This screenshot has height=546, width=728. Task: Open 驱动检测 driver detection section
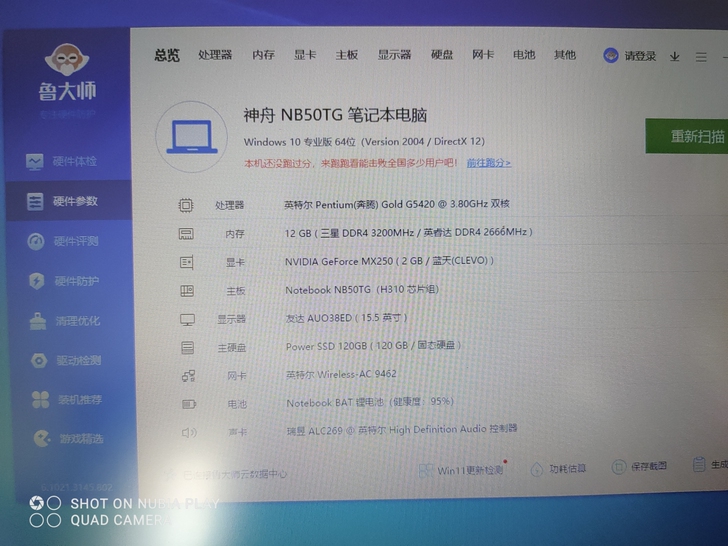point(66,360)
